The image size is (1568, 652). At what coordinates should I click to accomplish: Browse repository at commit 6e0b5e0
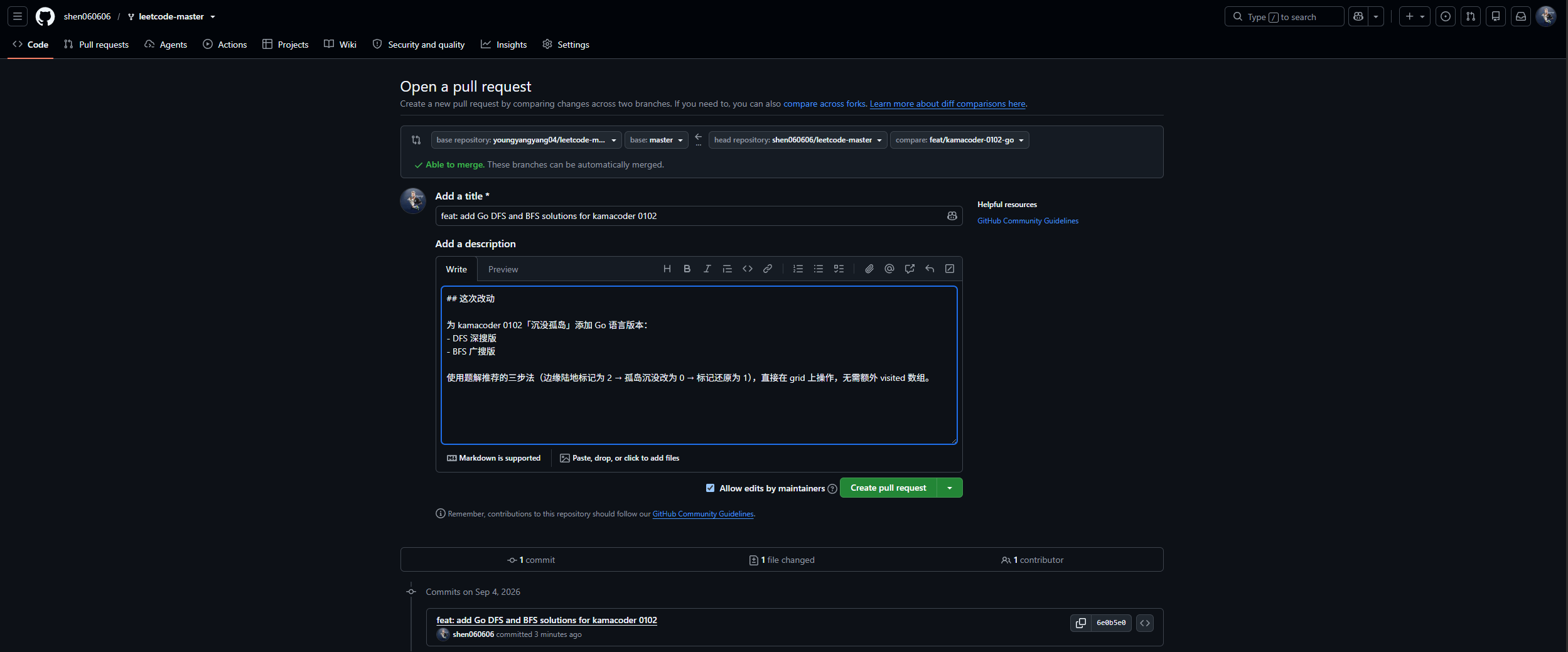1145,623
